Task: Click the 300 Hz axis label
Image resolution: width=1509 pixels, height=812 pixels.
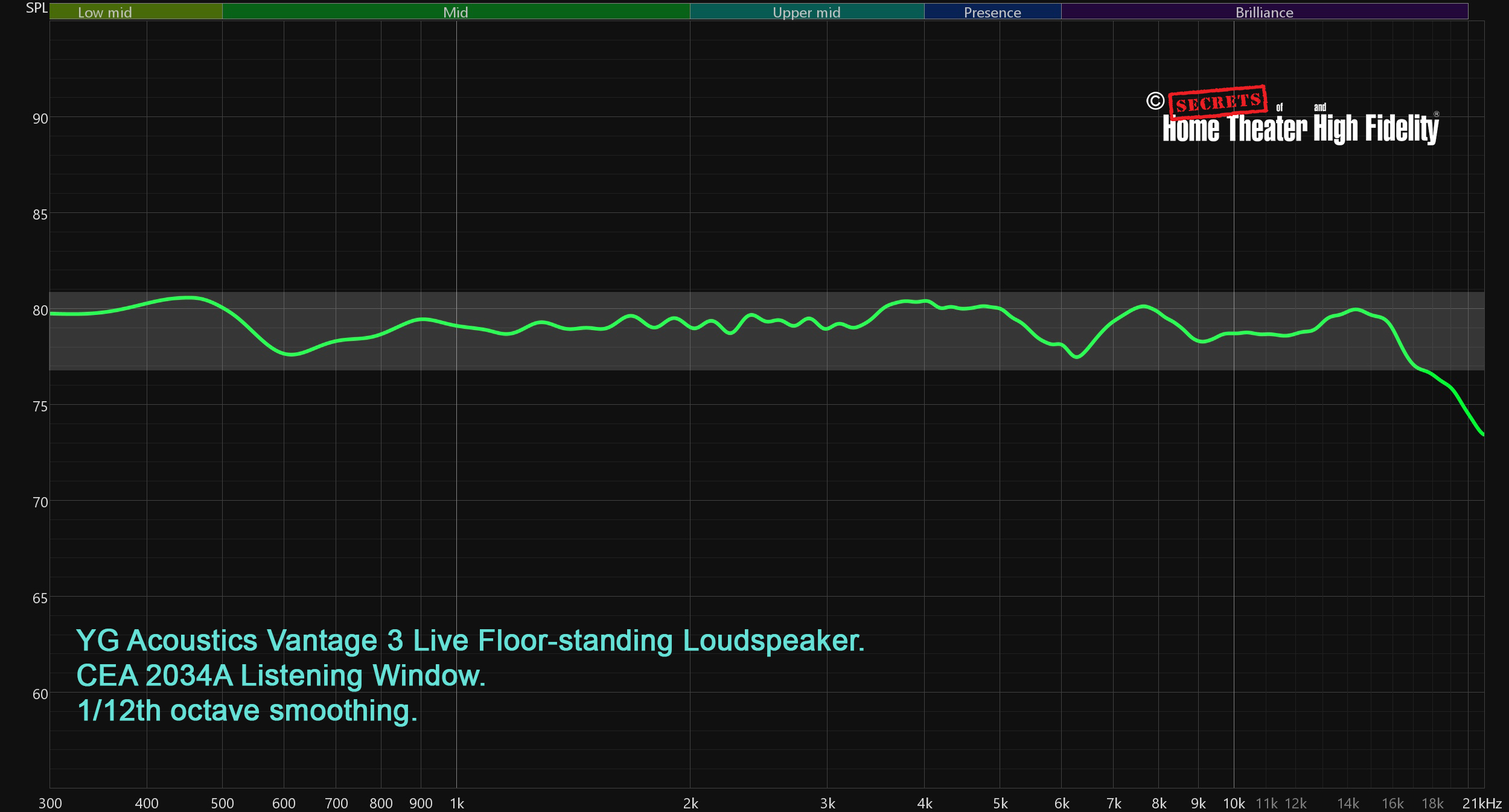Action: coord(50,804)
